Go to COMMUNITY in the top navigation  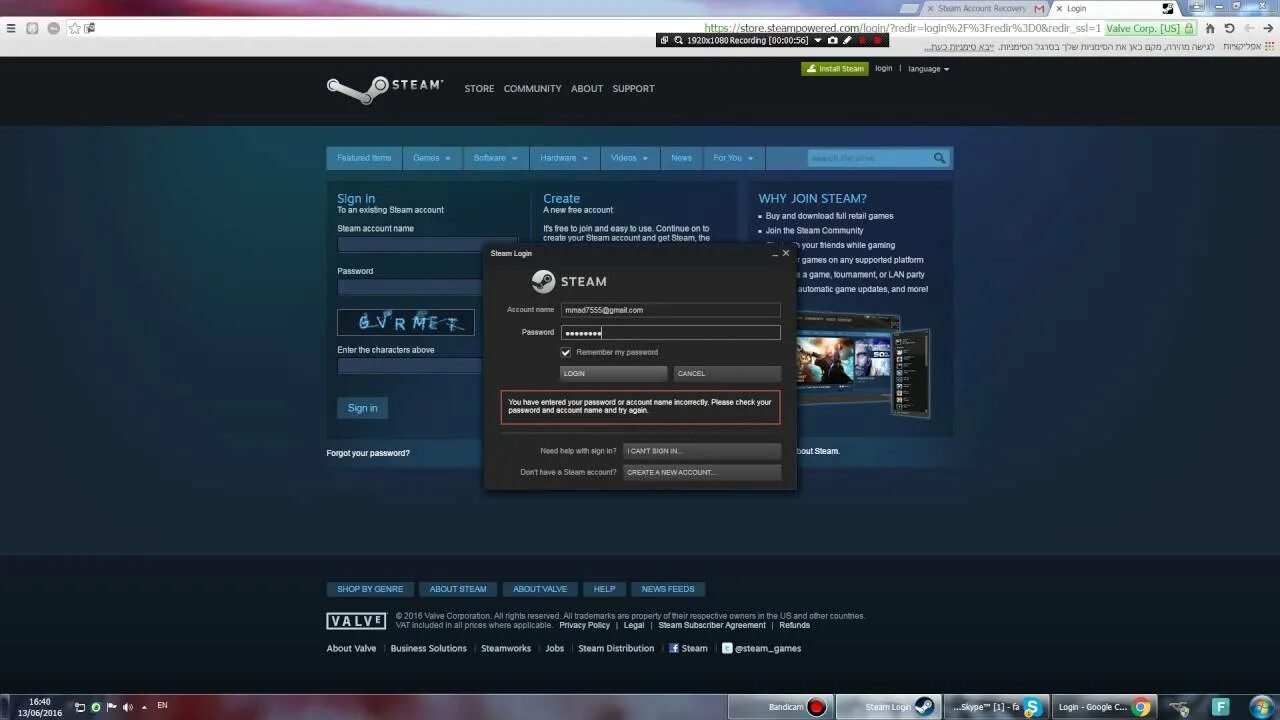click(x=532, y=89)
